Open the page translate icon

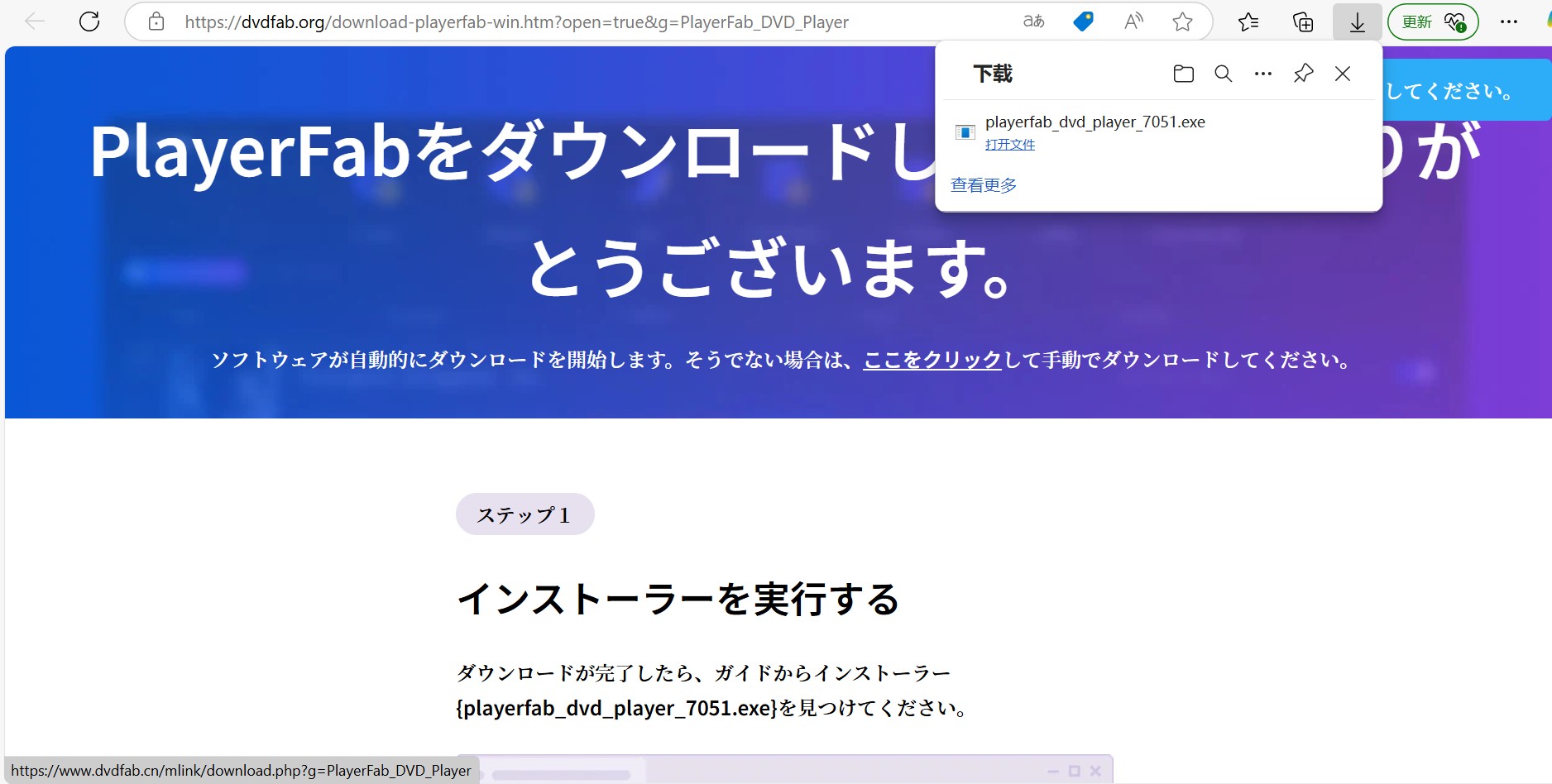coord(1034,22)
